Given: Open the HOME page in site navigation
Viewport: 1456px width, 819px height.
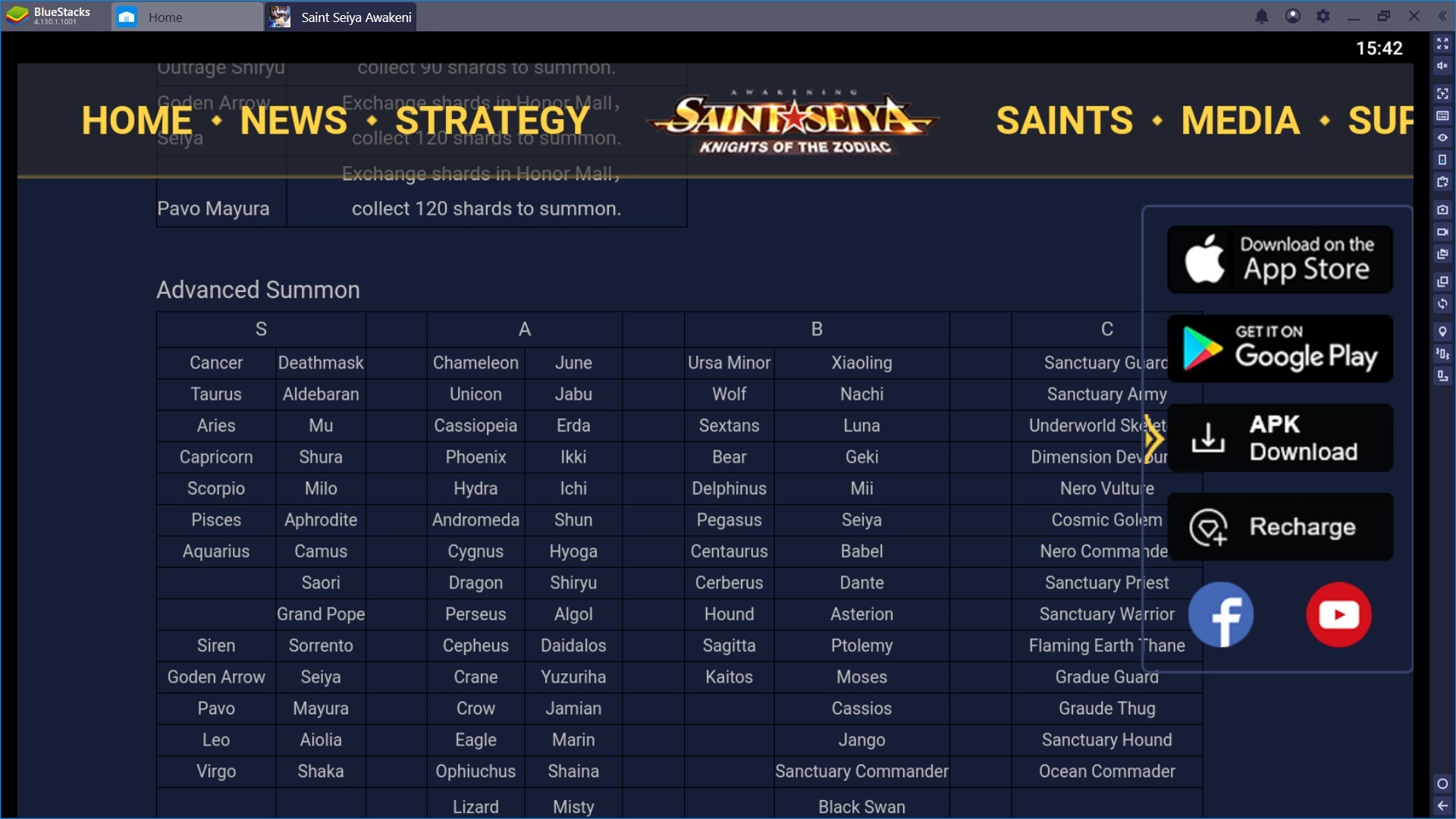Looking at the screenshot, I should pos(137,120).
